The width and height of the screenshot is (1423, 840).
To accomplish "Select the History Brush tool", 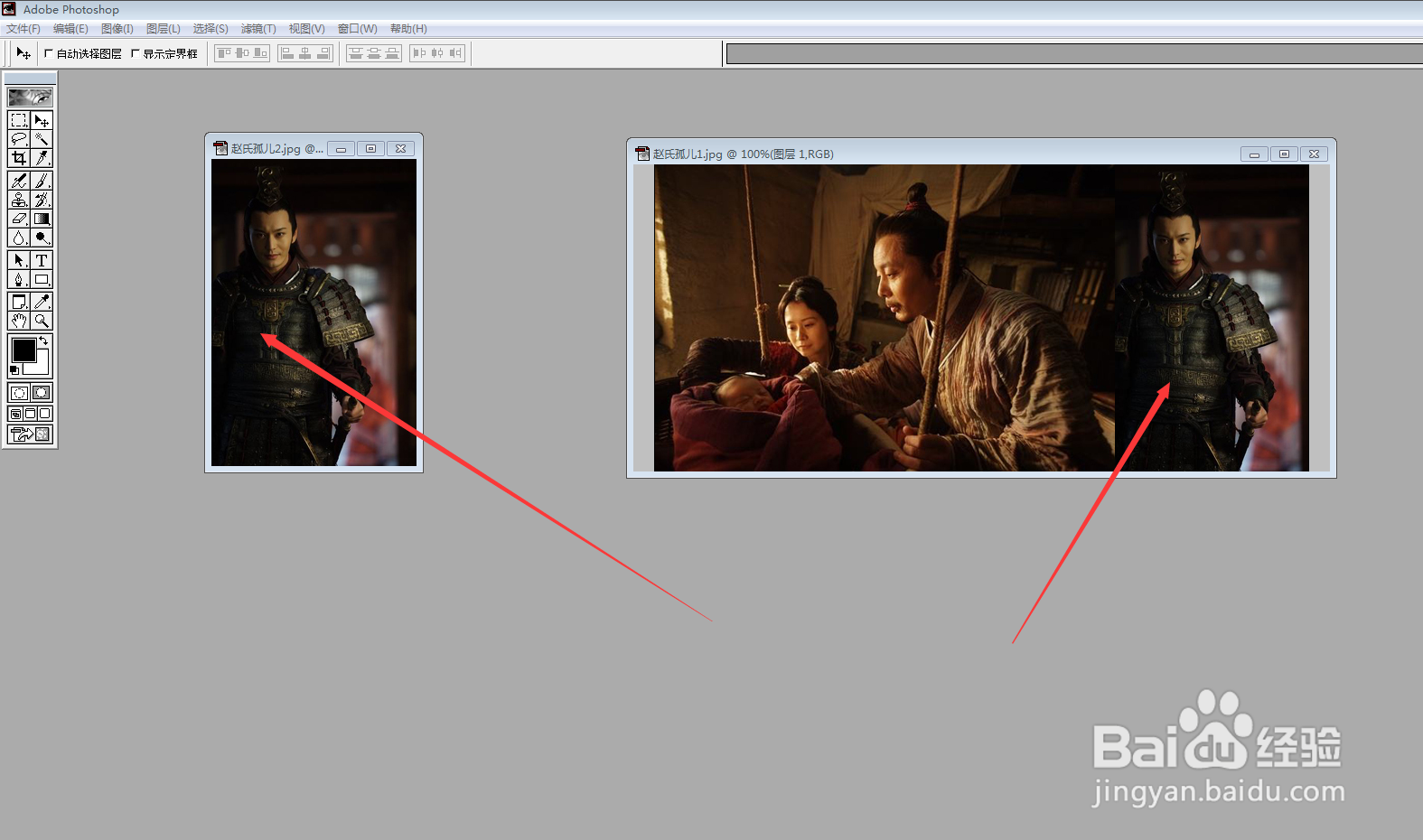I will (42, 200).
